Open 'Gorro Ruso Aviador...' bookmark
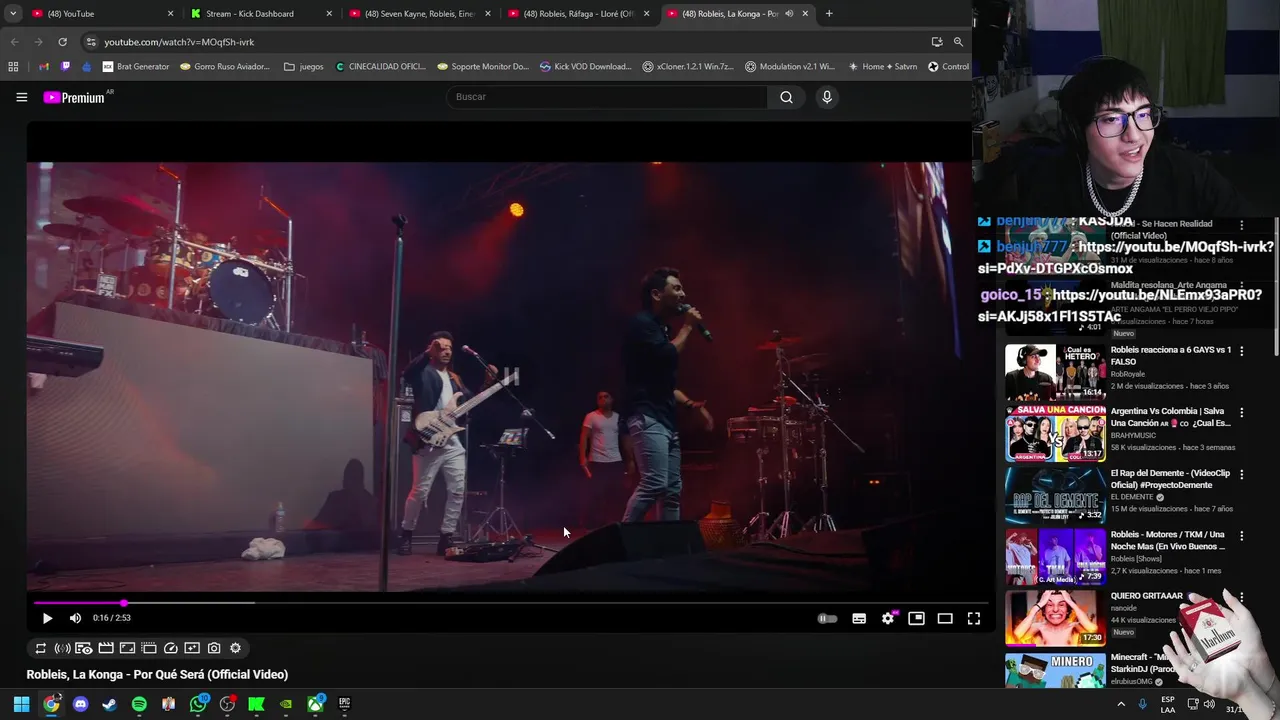The image size is (1280, 720). click(225, 67)
